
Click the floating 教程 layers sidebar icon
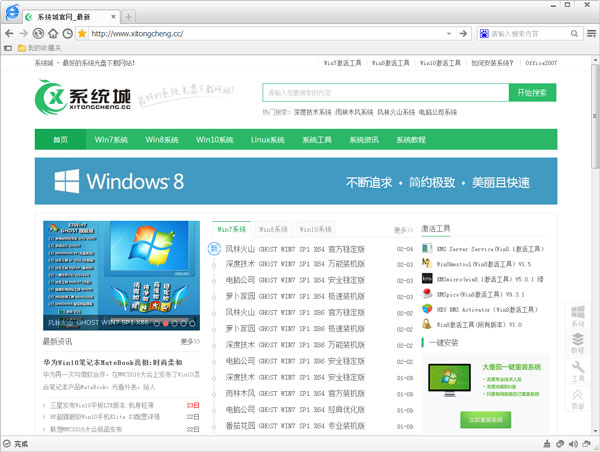pos(578,343)
